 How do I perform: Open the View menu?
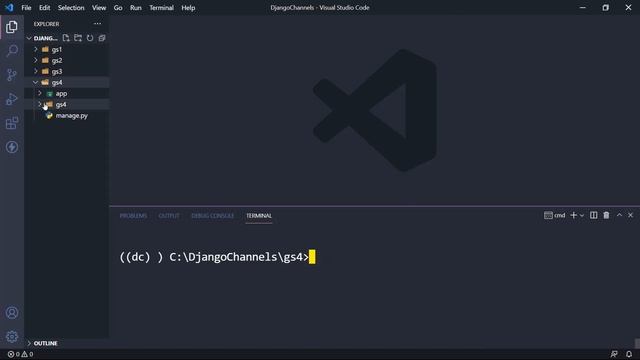pos(99,8)
